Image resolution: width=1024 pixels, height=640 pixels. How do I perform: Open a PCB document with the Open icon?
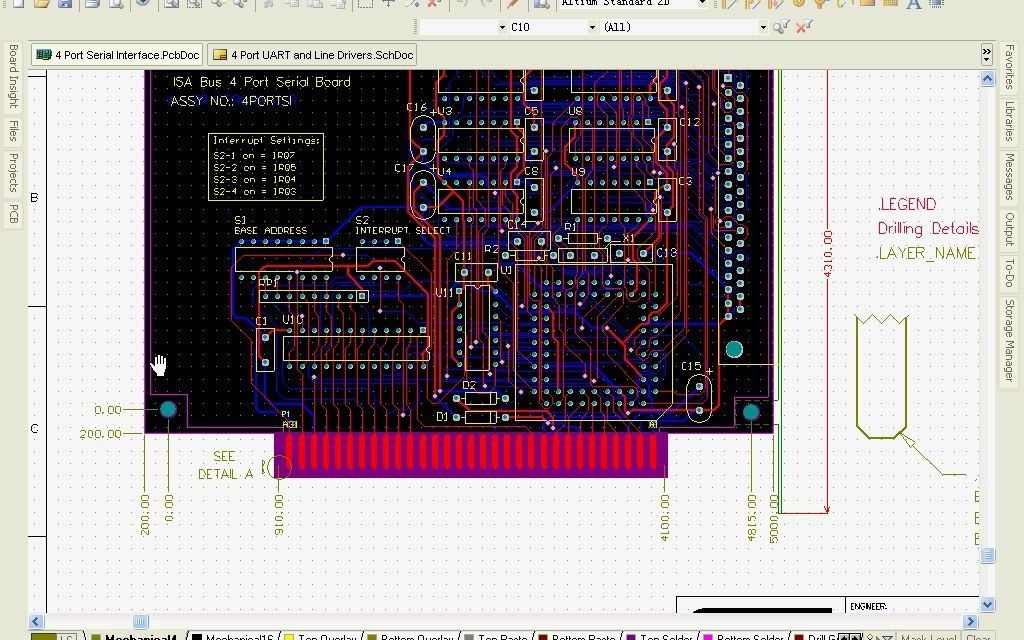click(41, 6)
